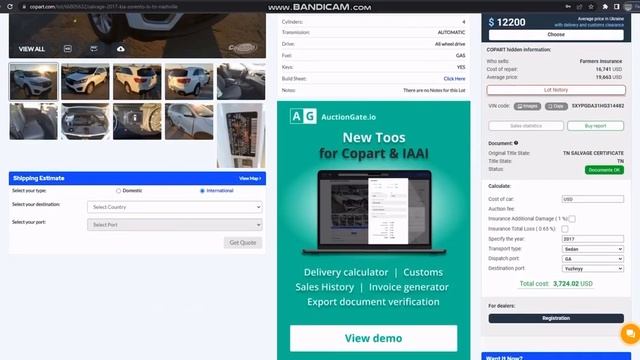Open Transport type dropdown showing Sedan
Screen dimensions: 640x360
coord(593,249)
